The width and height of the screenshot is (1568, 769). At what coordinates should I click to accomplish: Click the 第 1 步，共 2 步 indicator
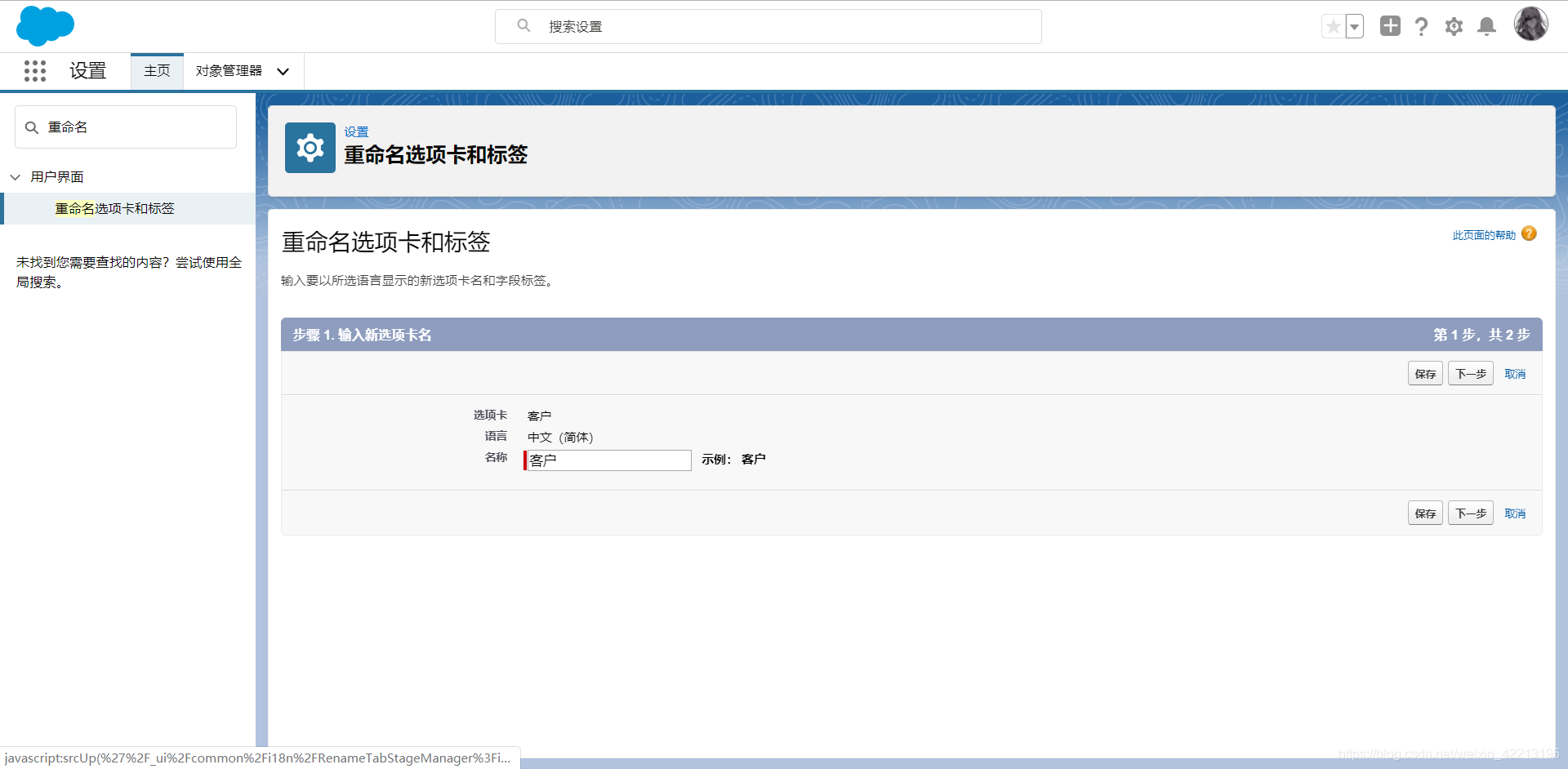(x=1481, y=335)
